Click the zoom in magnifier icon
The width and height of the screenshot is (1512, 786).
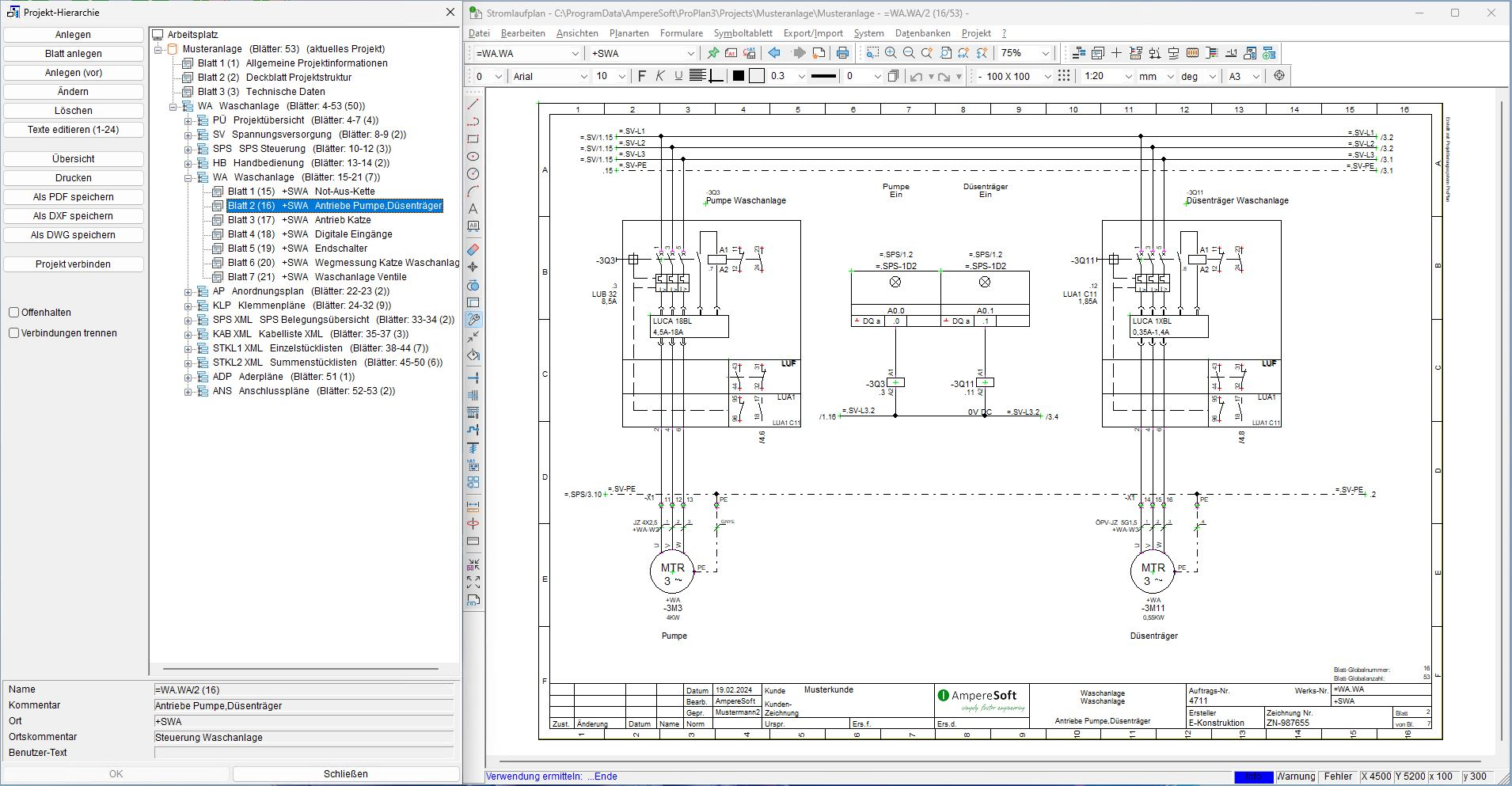891,53
